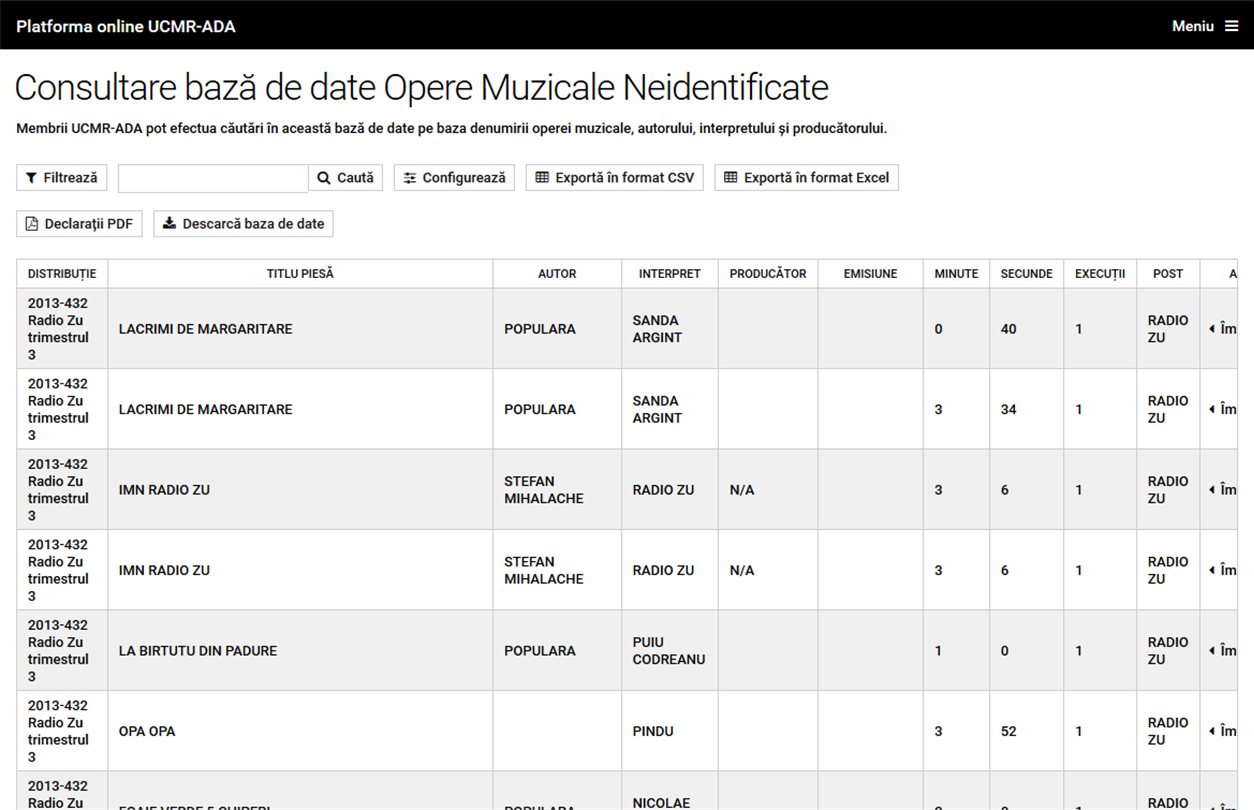Download the database with Descarcă baza de date
Screen dimensions: 1254x810
(243, 224)
